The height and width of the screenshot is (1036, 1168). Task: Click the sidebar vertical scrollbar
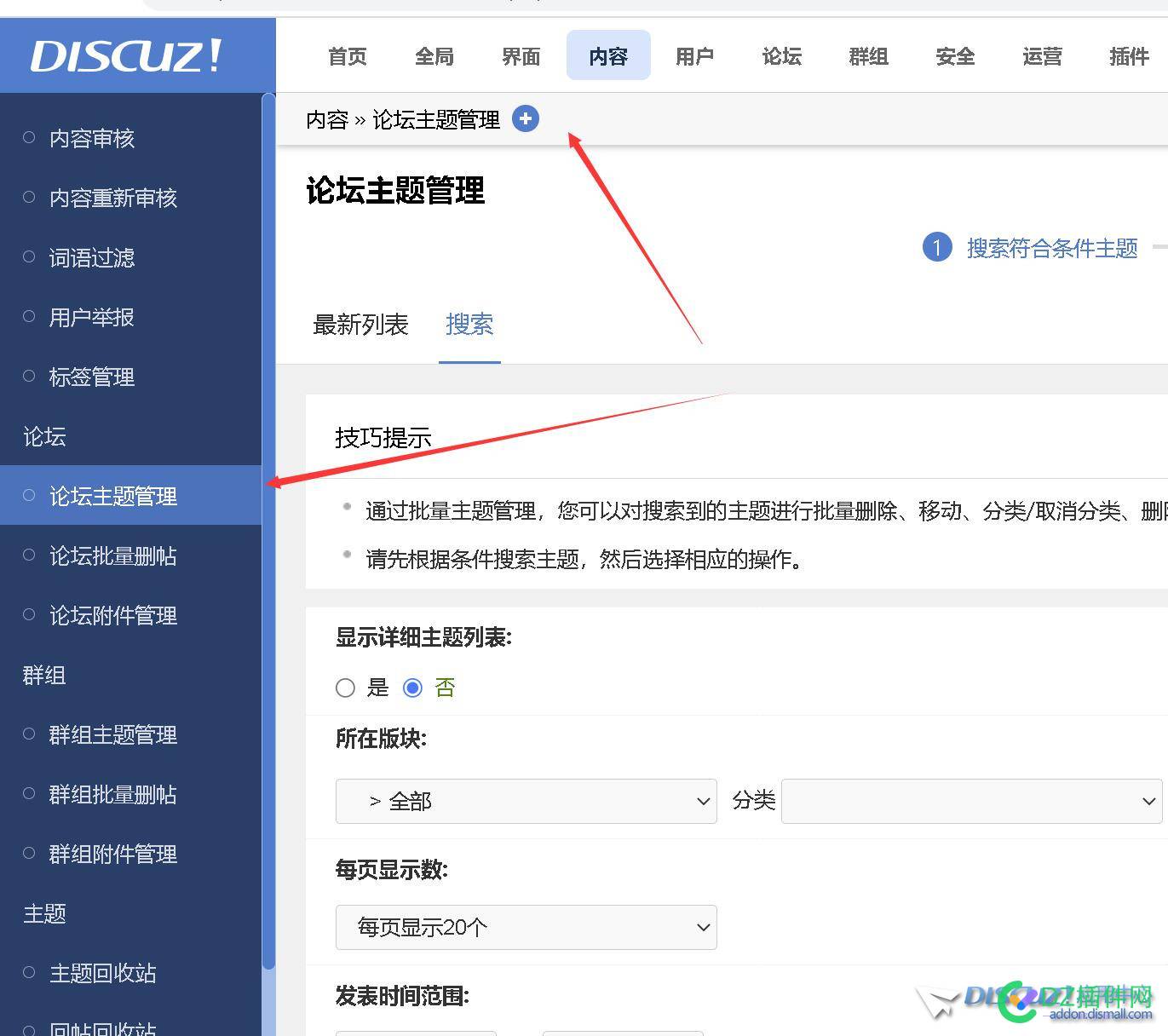[269, 532]
